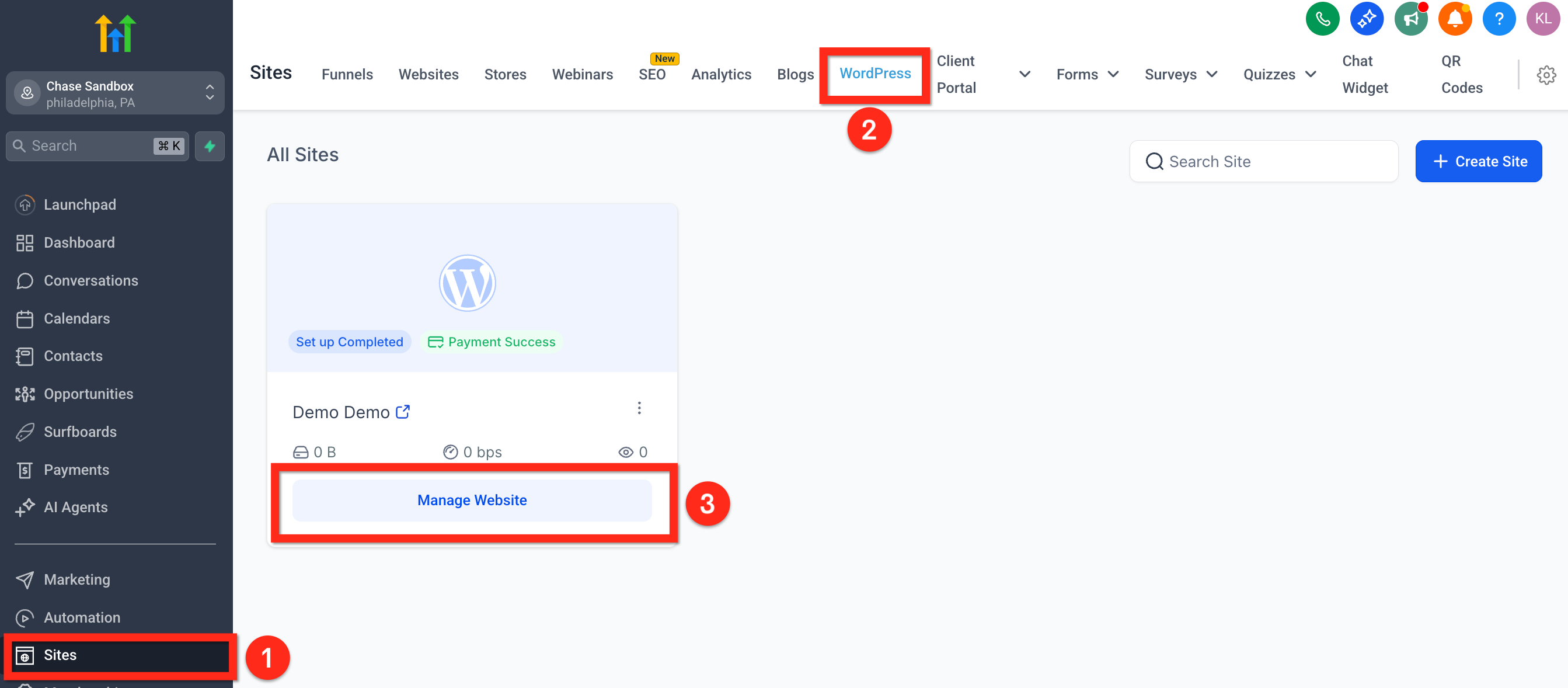Open the megaphone announcements icon
Viewport: 1568px width, 688px height.
point(1410,19)
